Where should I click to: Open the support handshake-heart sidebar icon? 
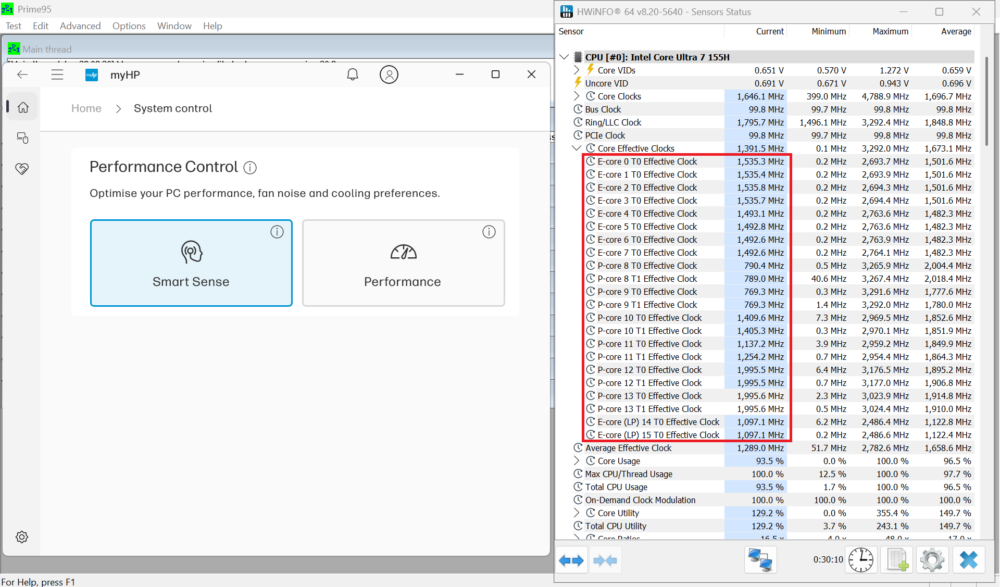22,170
